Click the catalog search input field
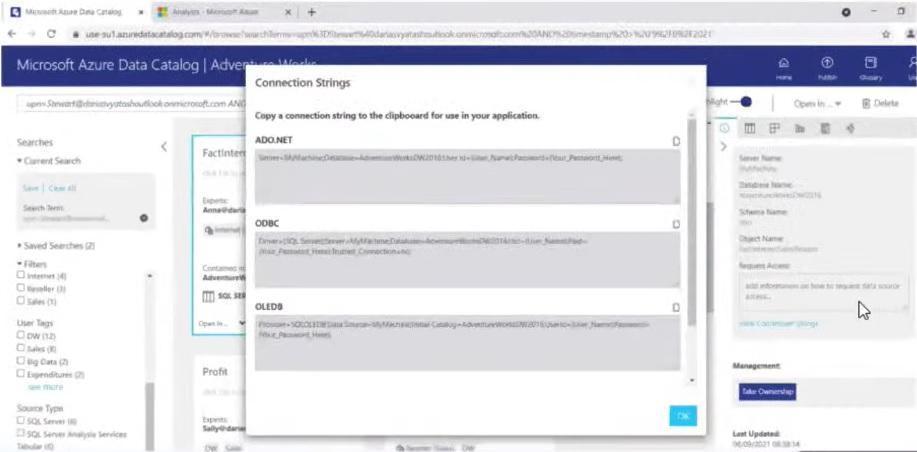Image resolution: width=917 pixels, height=452 pixels. 132,103
